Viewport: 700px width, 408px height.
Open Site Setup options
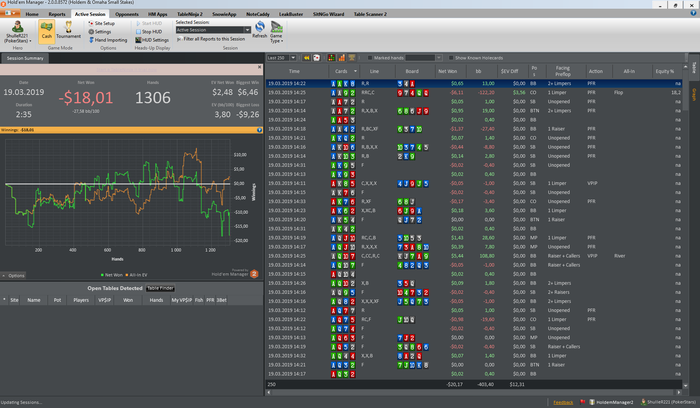click(x=102, y=23)
